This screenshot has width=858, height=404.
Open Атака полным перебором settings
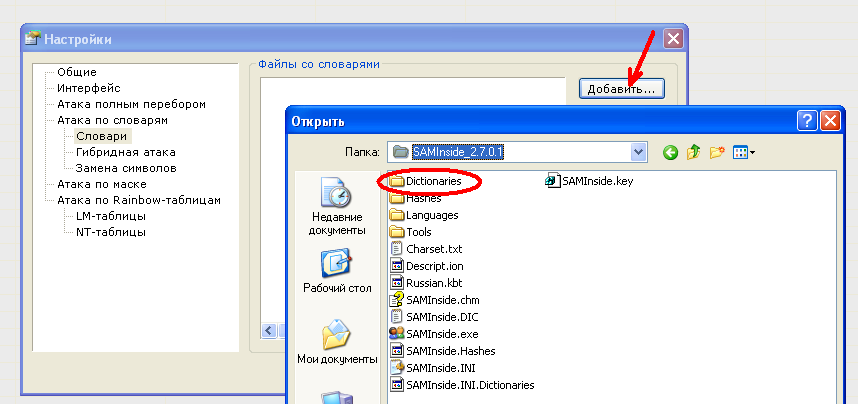131,104
